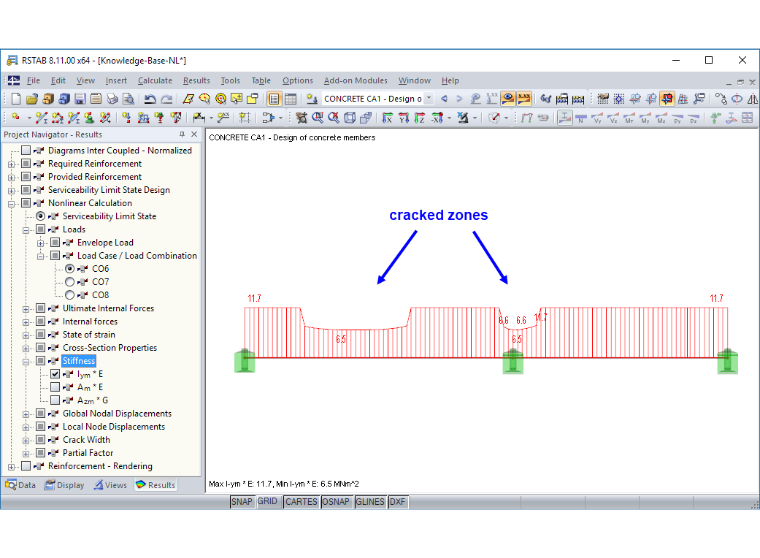Show shear force Vy diagram icon

point(597,118)
